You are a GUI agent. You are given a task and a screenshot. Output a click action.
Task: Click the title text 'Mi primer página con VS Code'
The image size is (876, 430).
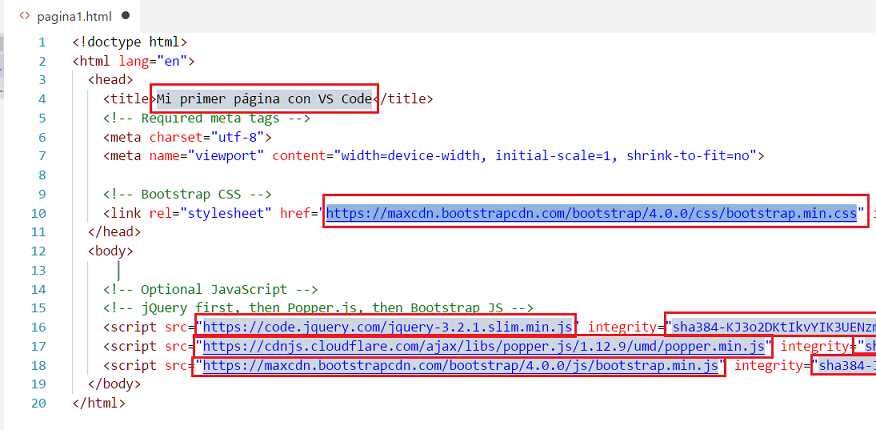(264, 99)
